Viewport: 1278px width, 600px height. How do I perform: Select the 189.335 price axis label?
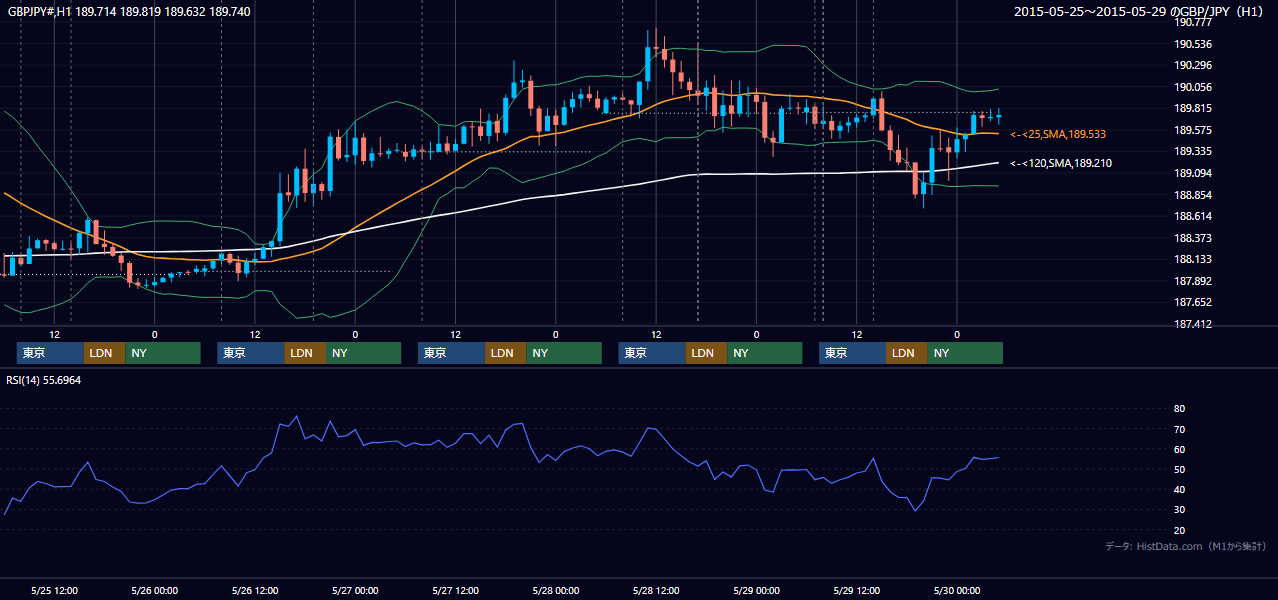click(1193, 151)
